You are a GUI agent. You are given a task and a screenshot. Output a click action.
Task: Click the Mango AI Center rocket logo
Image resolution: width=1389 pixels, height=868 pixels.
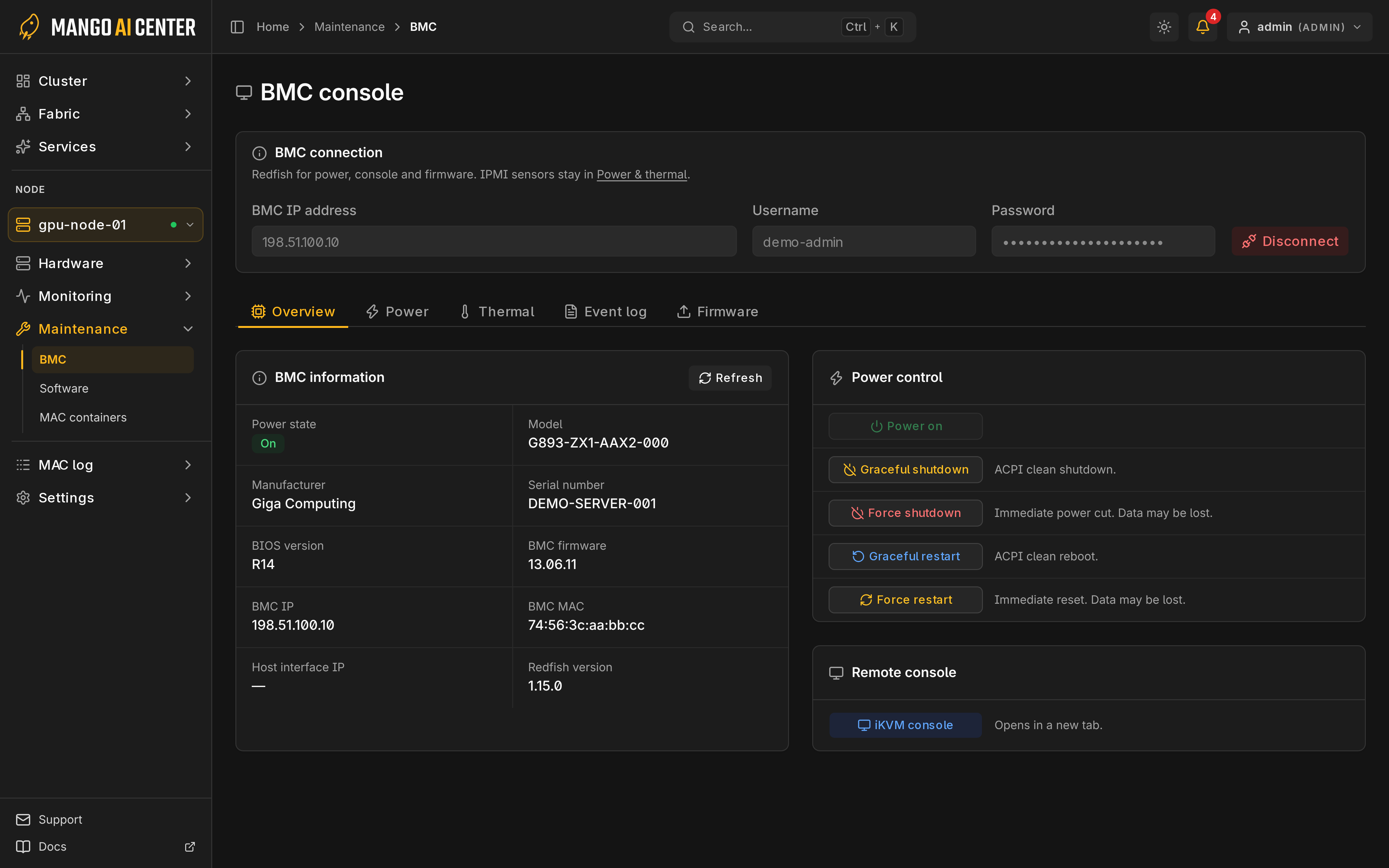click(29, 27)
